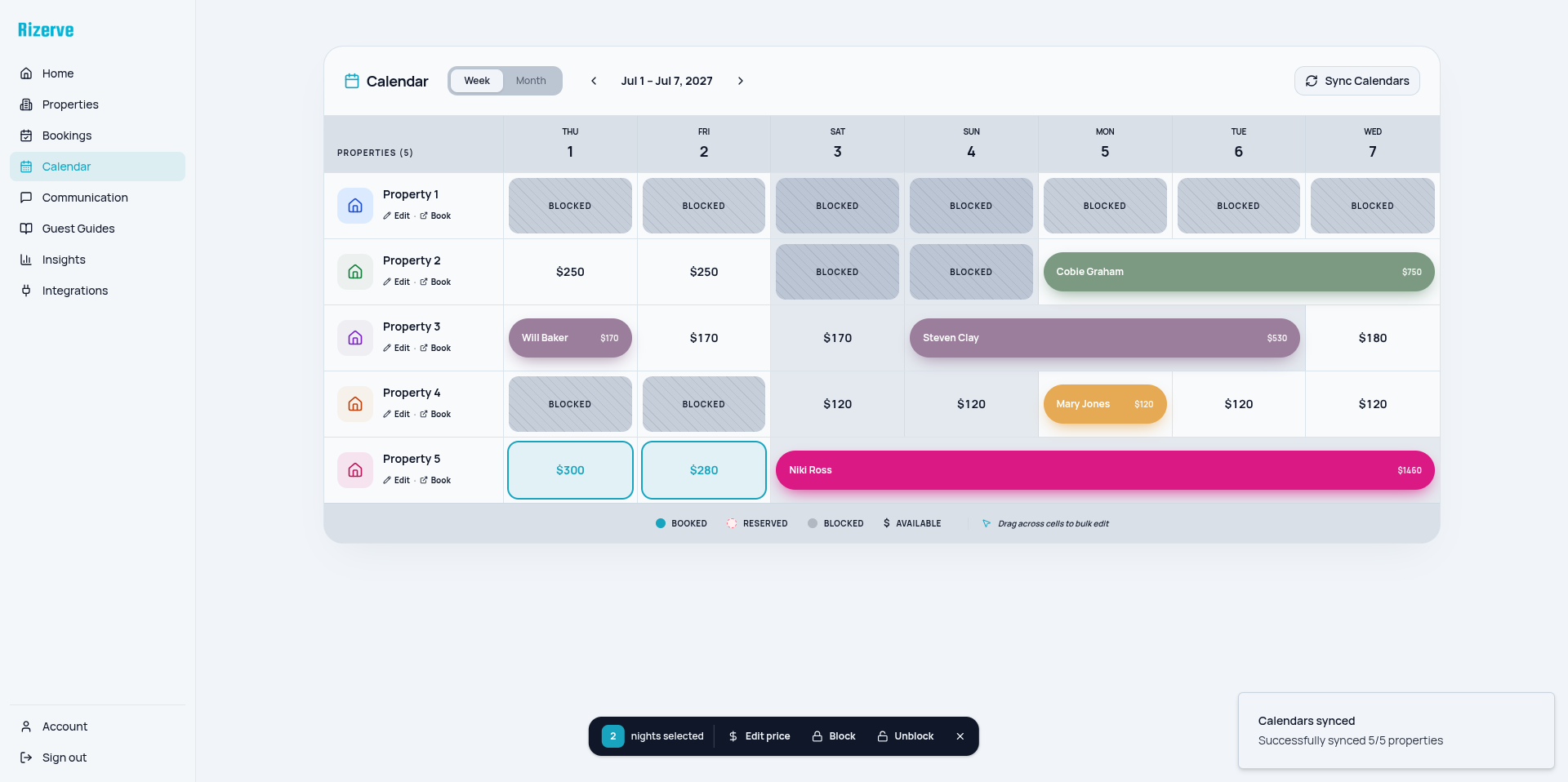
Task: Select Property 5 Friday $280 cell
Action: tap(704, 470)
